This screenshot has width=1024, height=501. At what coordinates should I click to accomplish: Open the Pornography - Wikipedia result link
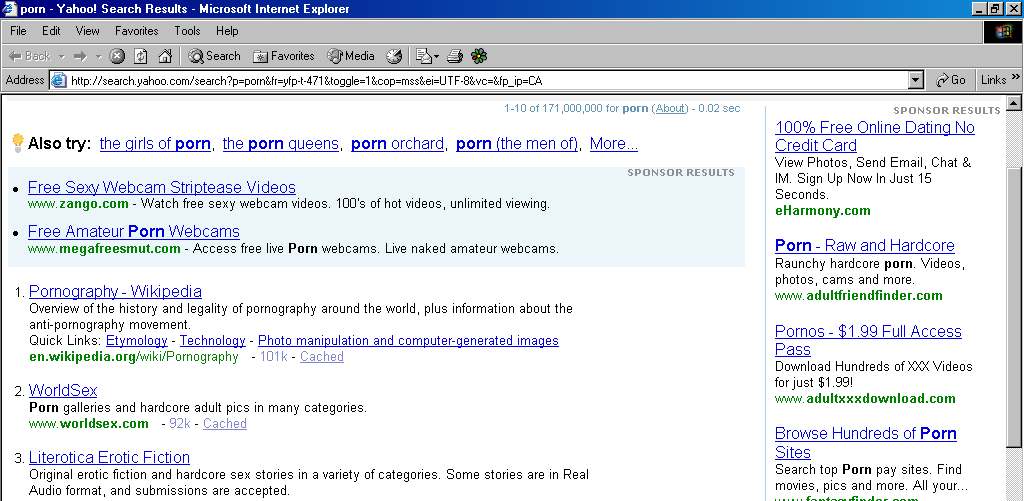[x=115, y=292]
